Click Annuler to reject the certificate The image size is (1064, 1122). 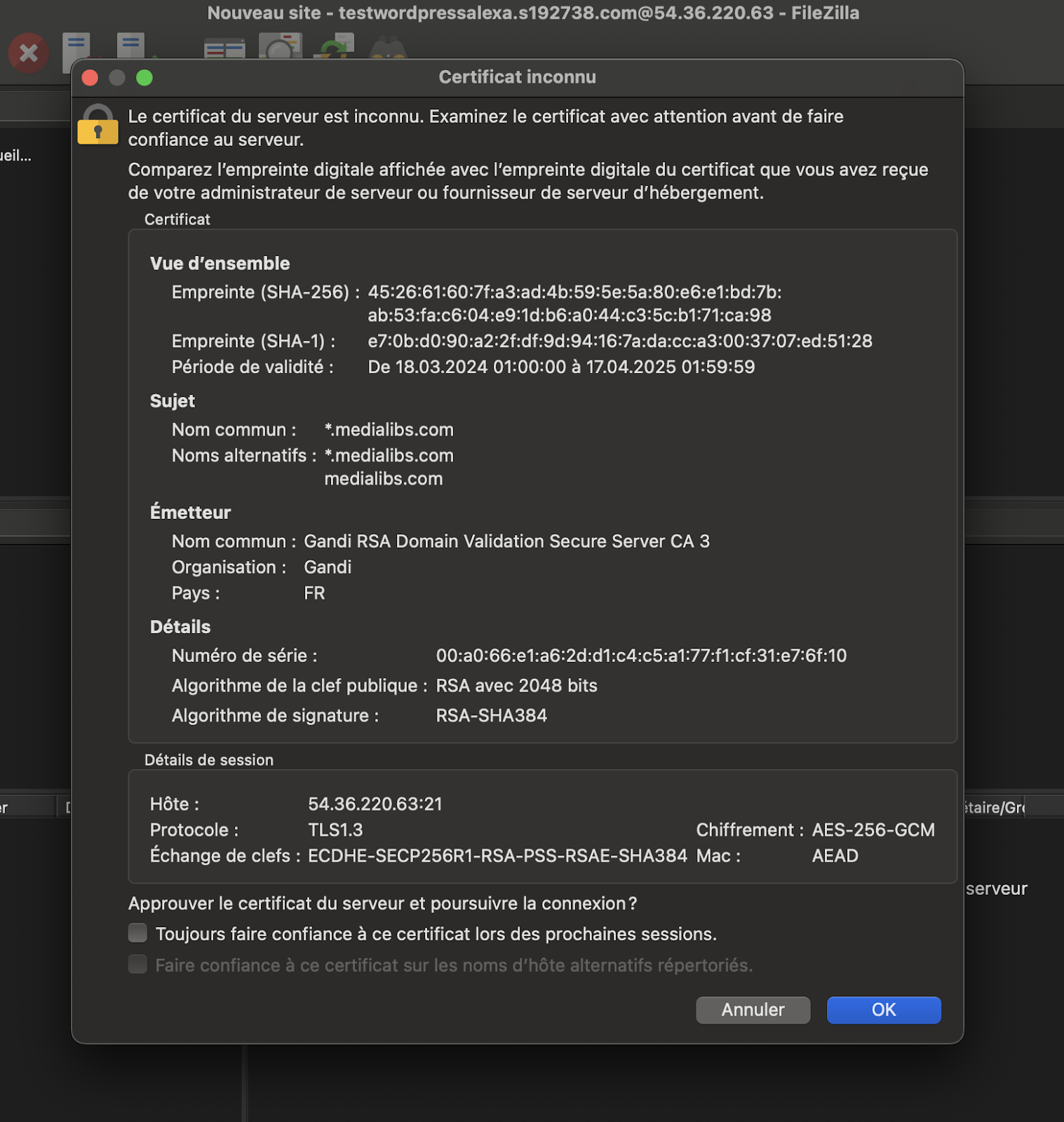point(753,1010)
